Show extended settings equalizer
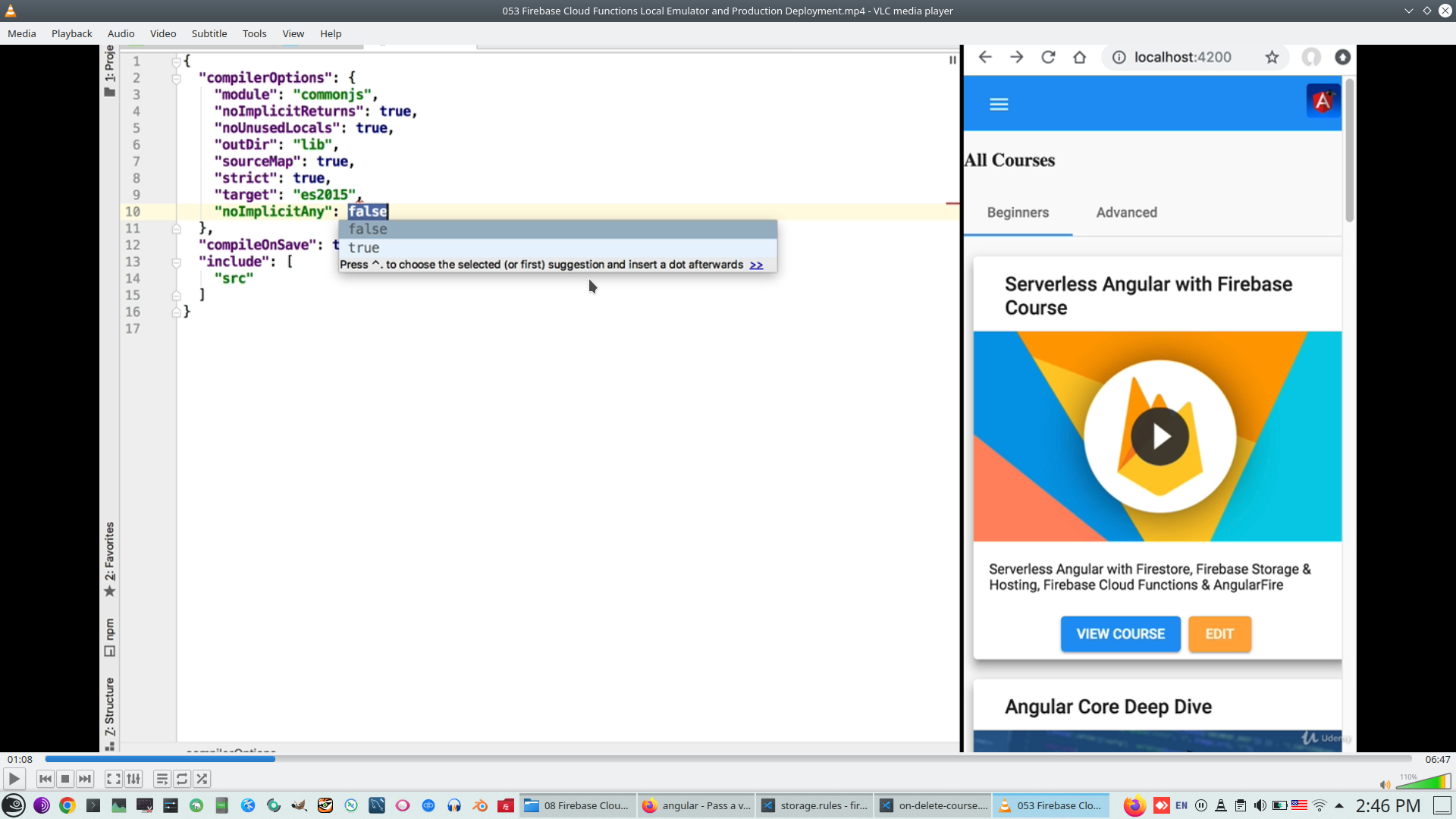Screen dimensions: 1456x819 point(133,779)
